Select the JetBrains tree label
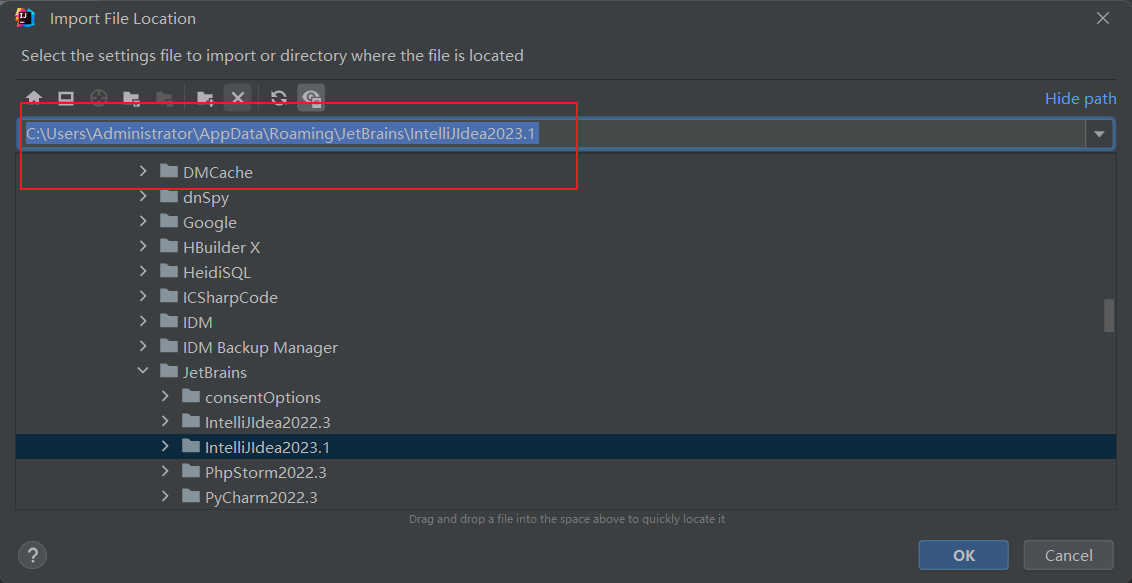1132x583 pixels. (x=215, y=372)
